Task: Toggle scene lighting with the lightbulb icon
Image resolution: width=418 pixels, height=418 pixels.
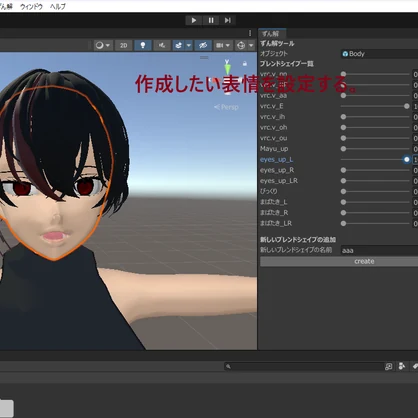Action: tap(143, 45)
